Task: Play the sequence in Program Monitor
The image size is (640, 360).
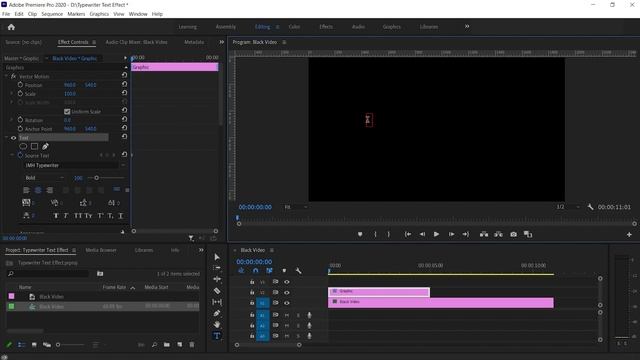Action: (x=436, y=234)
